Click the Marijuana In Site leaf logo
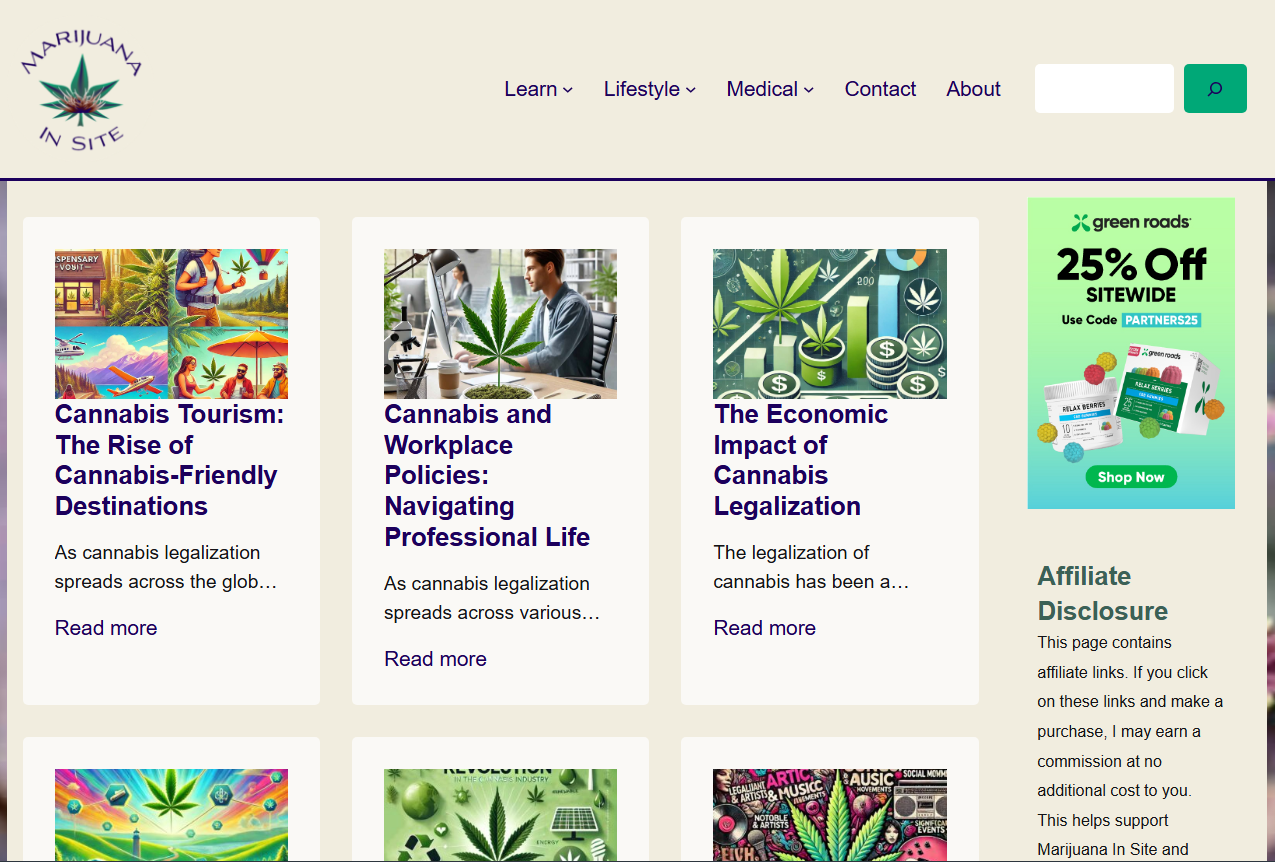This screenshot has width=1275, height=862. (81, 88)
